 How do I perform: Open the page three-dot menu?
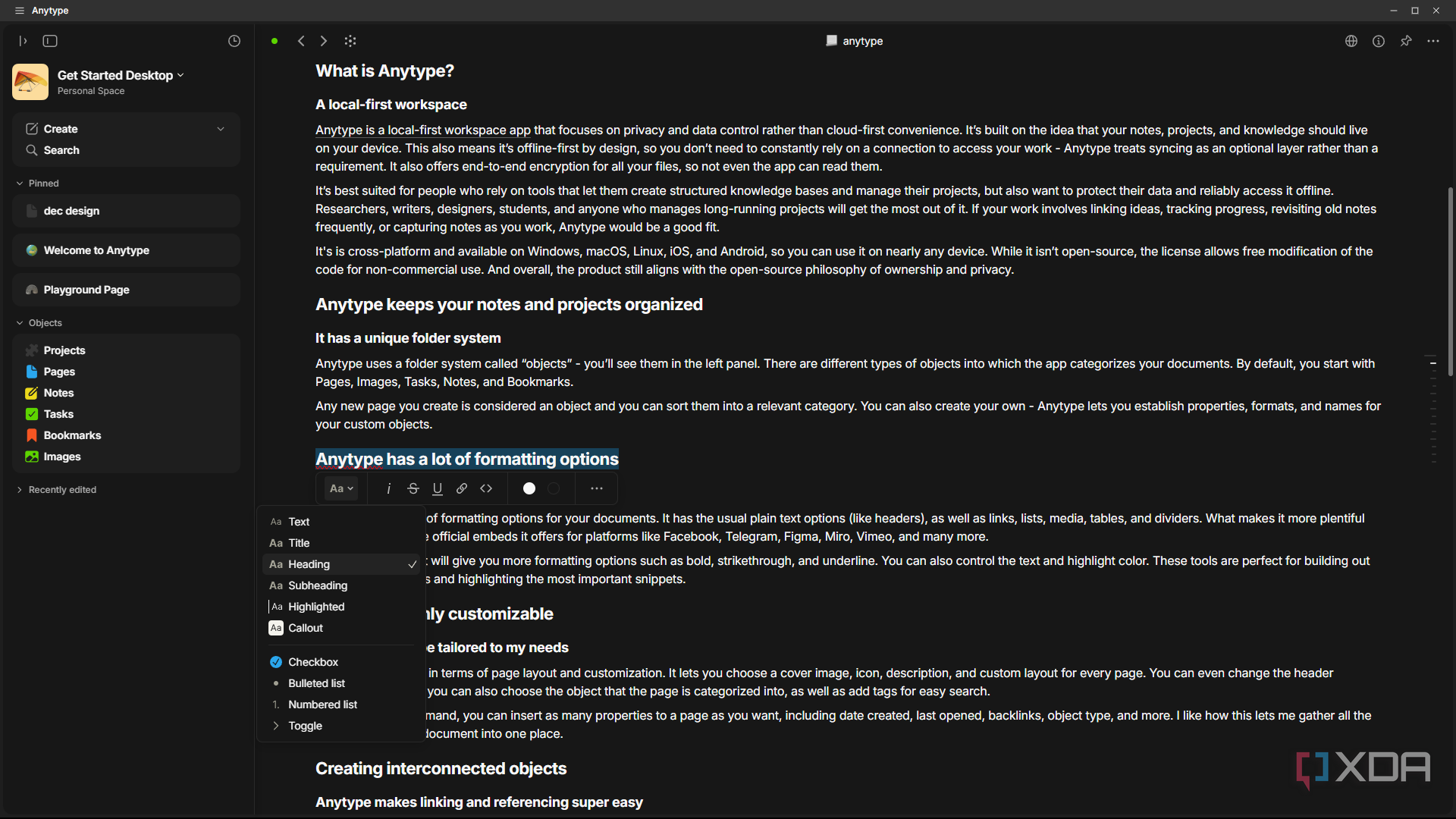[1433, 41]
